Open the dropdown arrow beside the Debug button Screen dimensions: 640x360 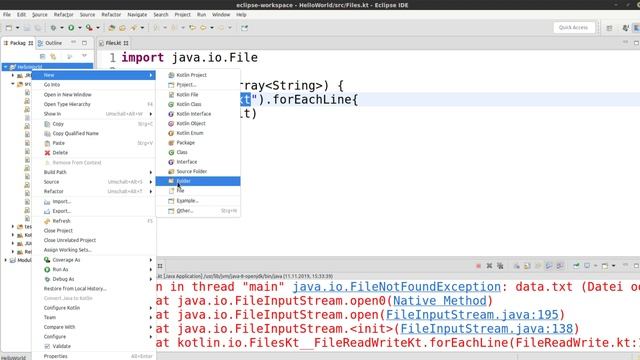click(x=62, y=28)
